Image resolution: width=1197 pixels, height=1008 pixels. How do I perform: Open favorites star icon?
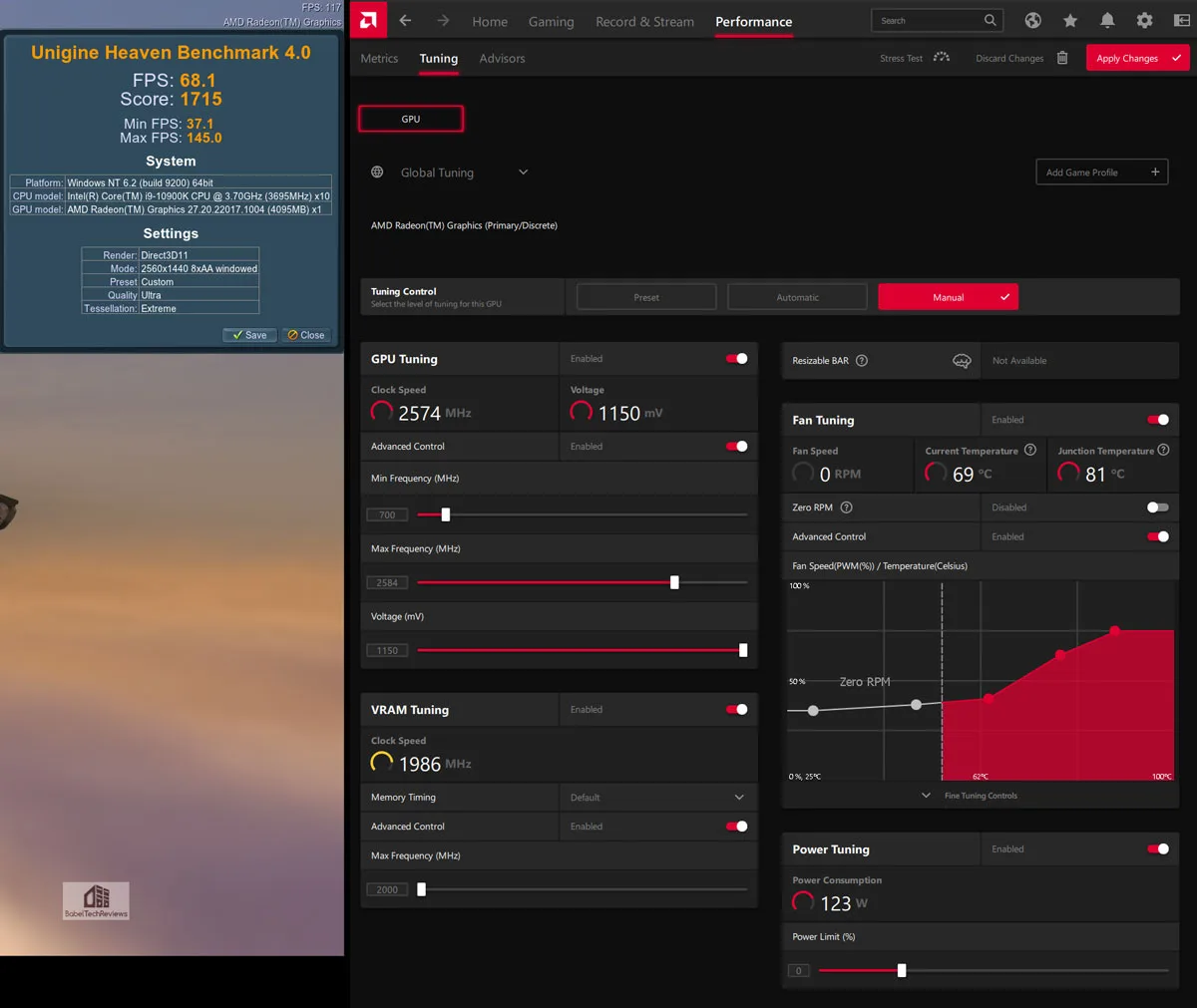(x=1070, y=21)
